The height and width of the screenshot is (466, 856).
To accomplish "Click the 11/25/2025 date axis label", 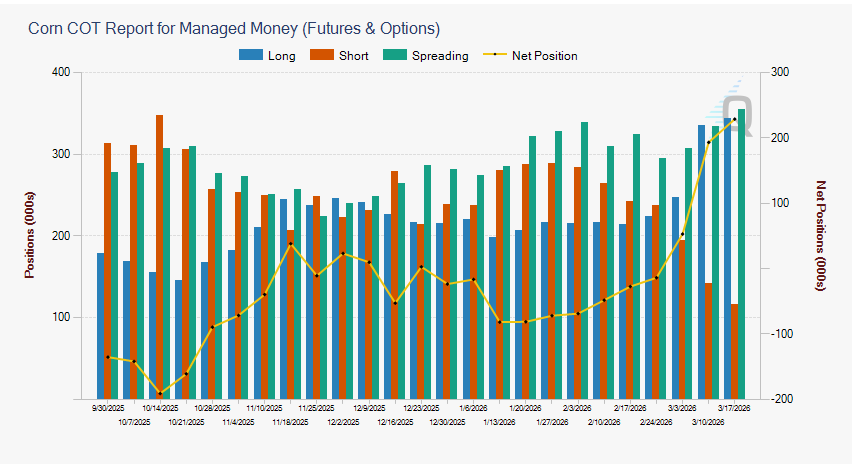I will (317, 408).
